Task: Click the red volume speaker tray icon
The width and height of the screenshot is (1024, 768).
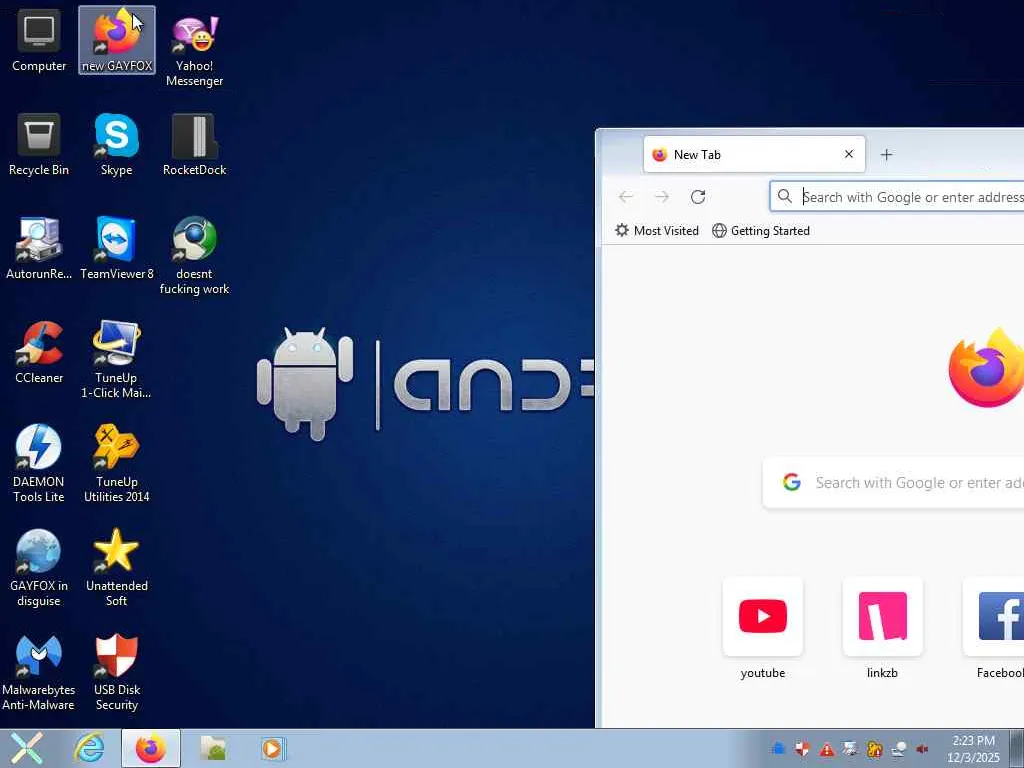Action: [922, 749]
